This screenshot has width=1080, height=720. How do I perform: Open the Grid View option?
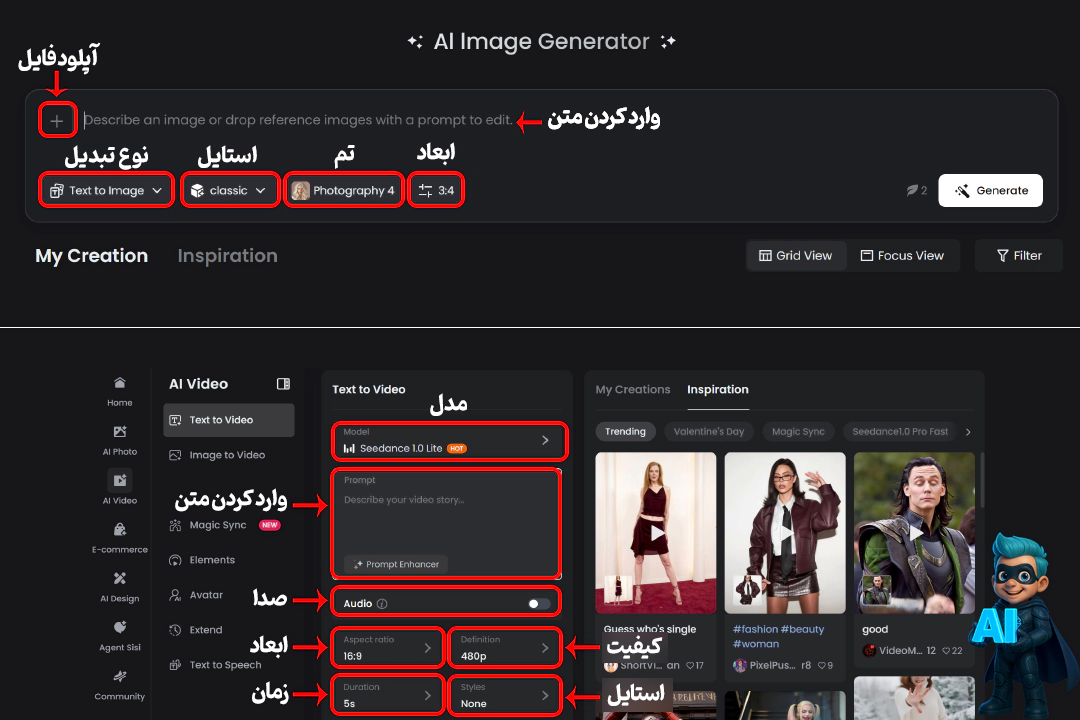click(x=796, y=255)
